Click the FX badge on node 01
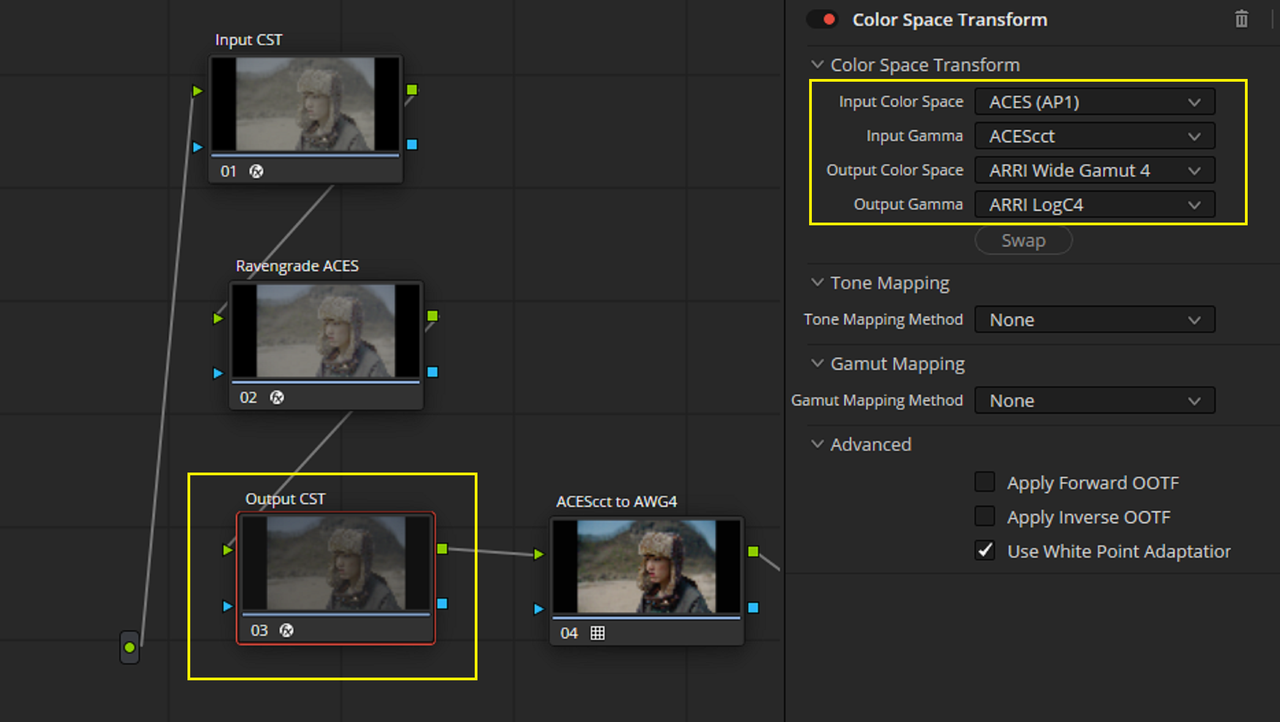 click(x=256, y=171)
